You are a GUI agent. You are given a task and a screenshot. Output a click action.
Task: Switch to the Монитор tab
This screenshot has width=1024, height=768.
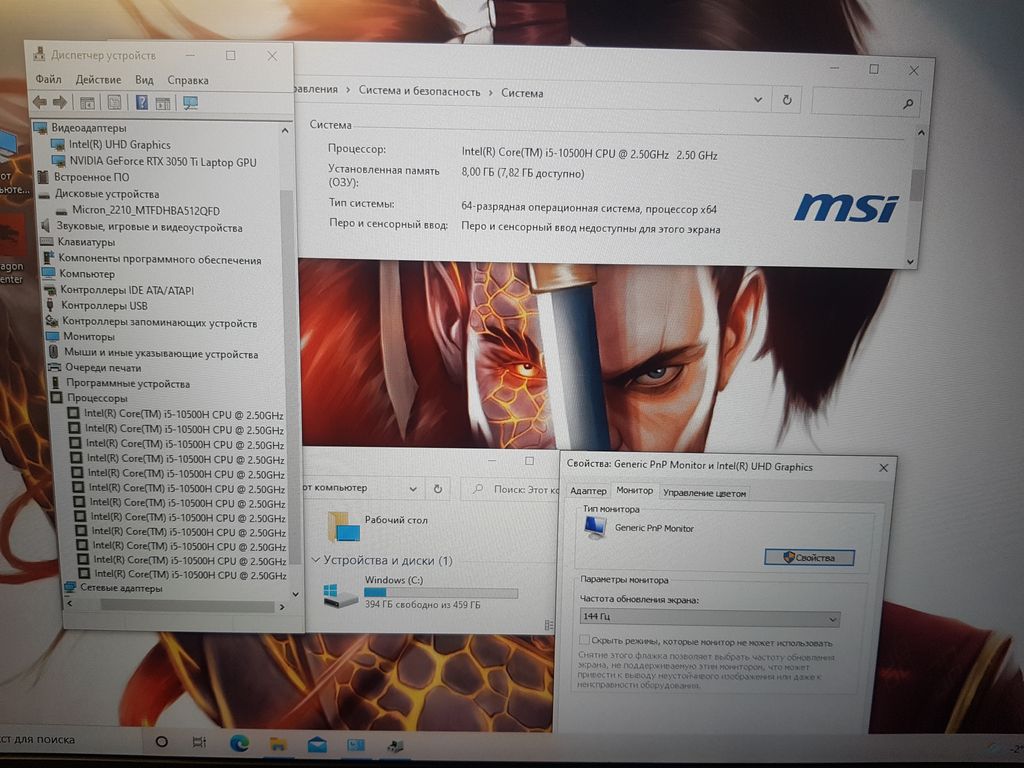[x=635, y=490]
